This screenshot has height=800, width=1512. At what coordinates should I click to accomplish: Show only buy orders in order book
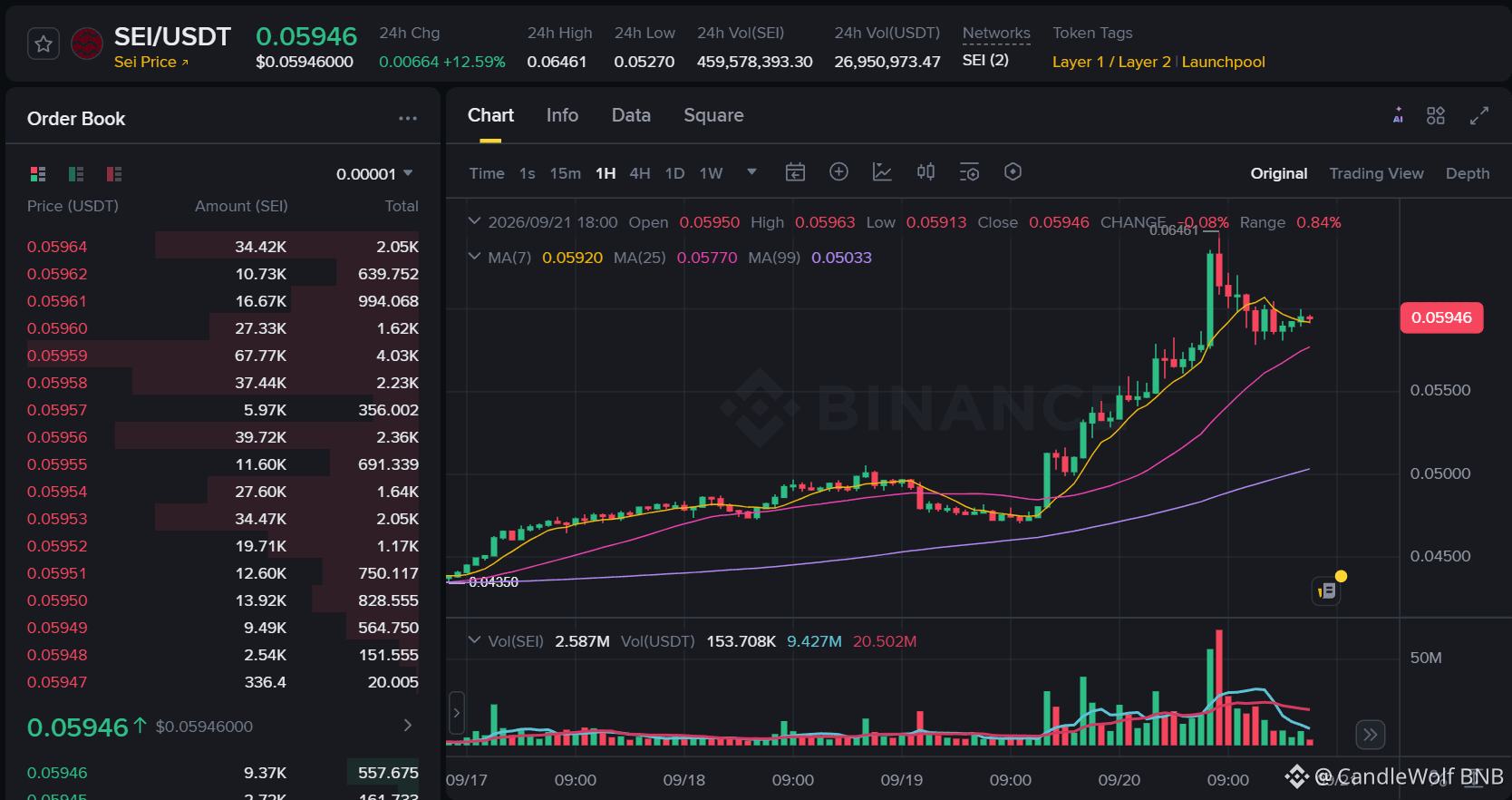(76, 173)
